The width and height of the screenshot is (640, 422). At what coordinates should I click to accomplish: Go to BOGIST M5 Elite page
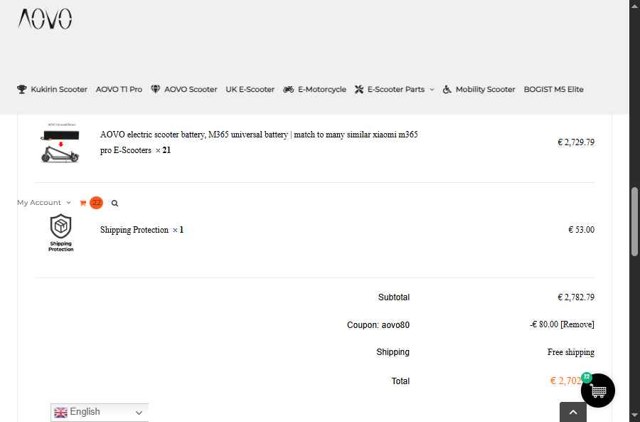click(x=553, y=89)
